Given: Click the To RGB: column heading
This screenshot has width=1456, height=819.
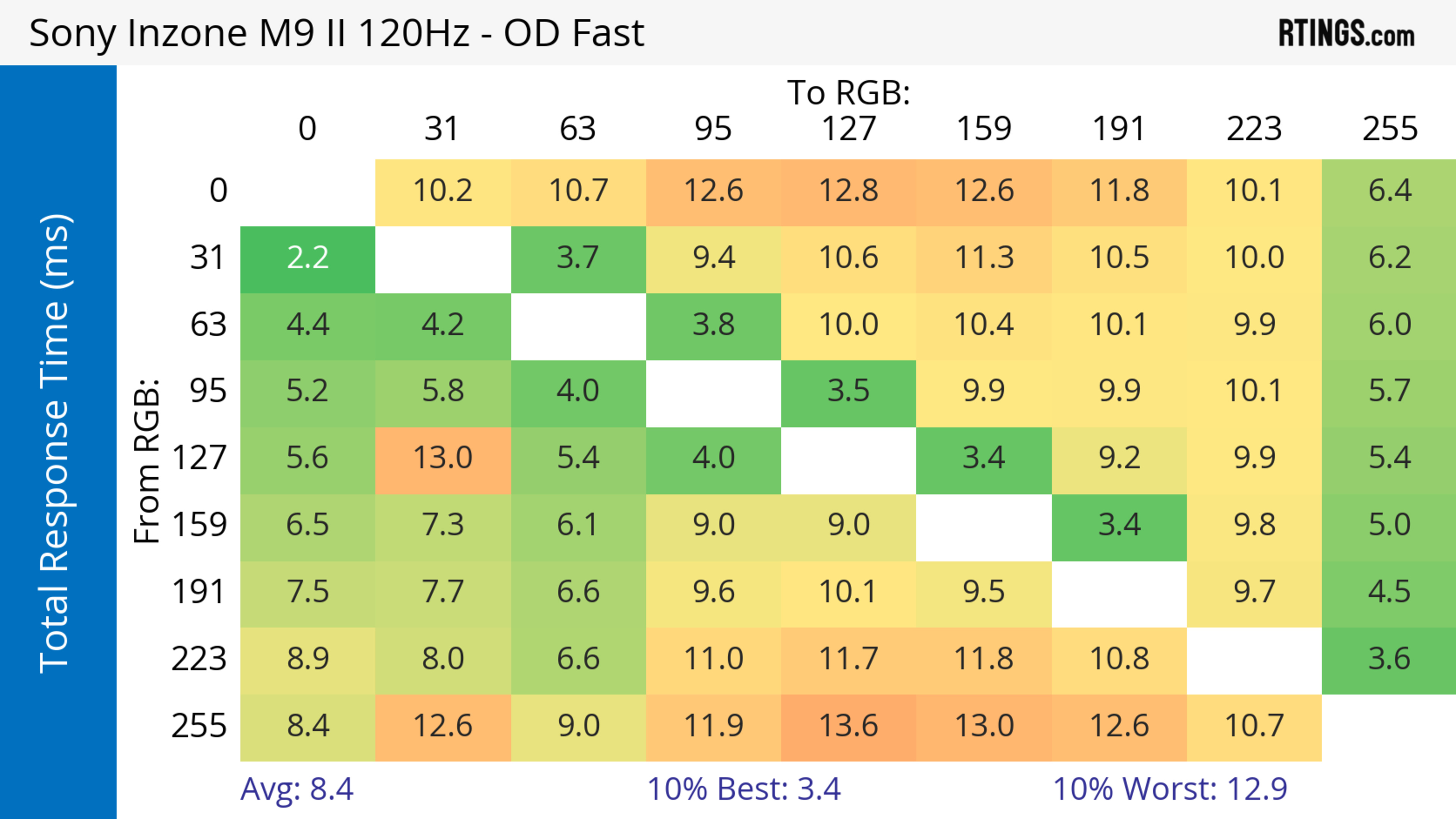Looking at the screenshot, I should click(849, 92).
